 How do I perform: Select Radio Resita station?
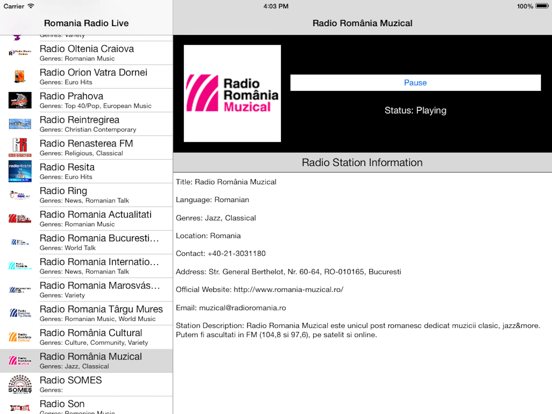(x=86, y=171)
